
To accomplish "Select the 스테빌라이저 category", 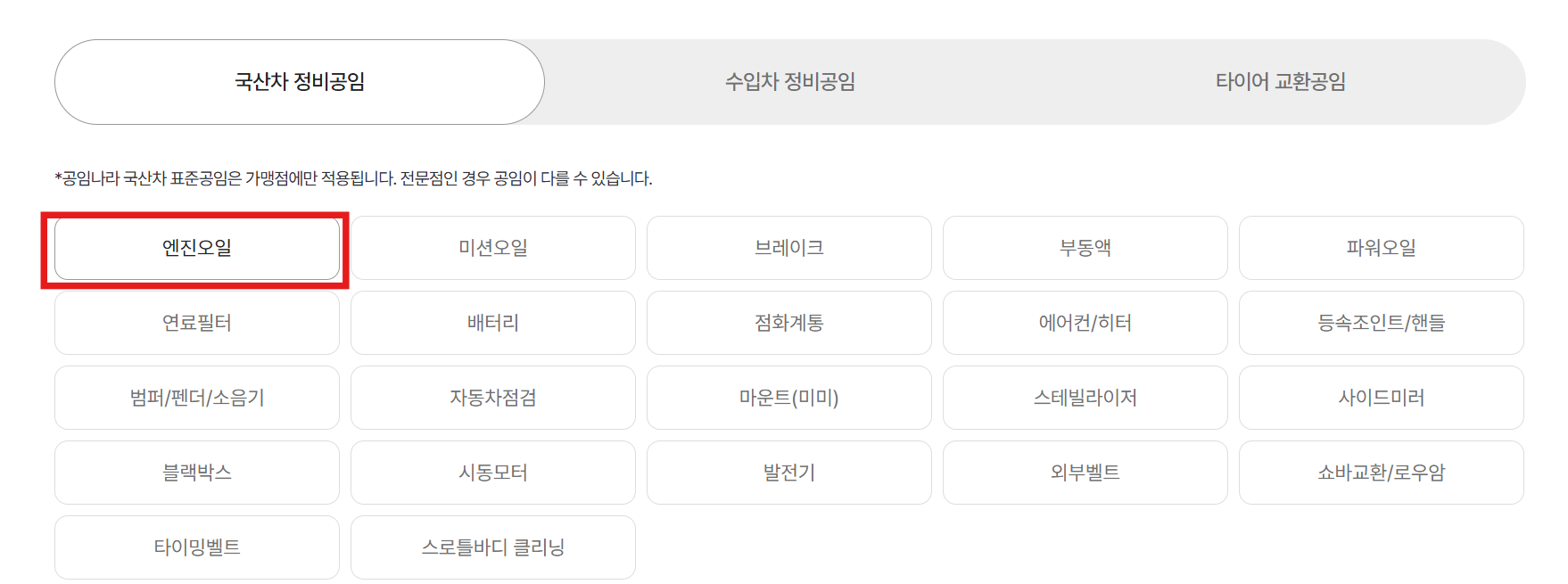I will coord(1085,398).
